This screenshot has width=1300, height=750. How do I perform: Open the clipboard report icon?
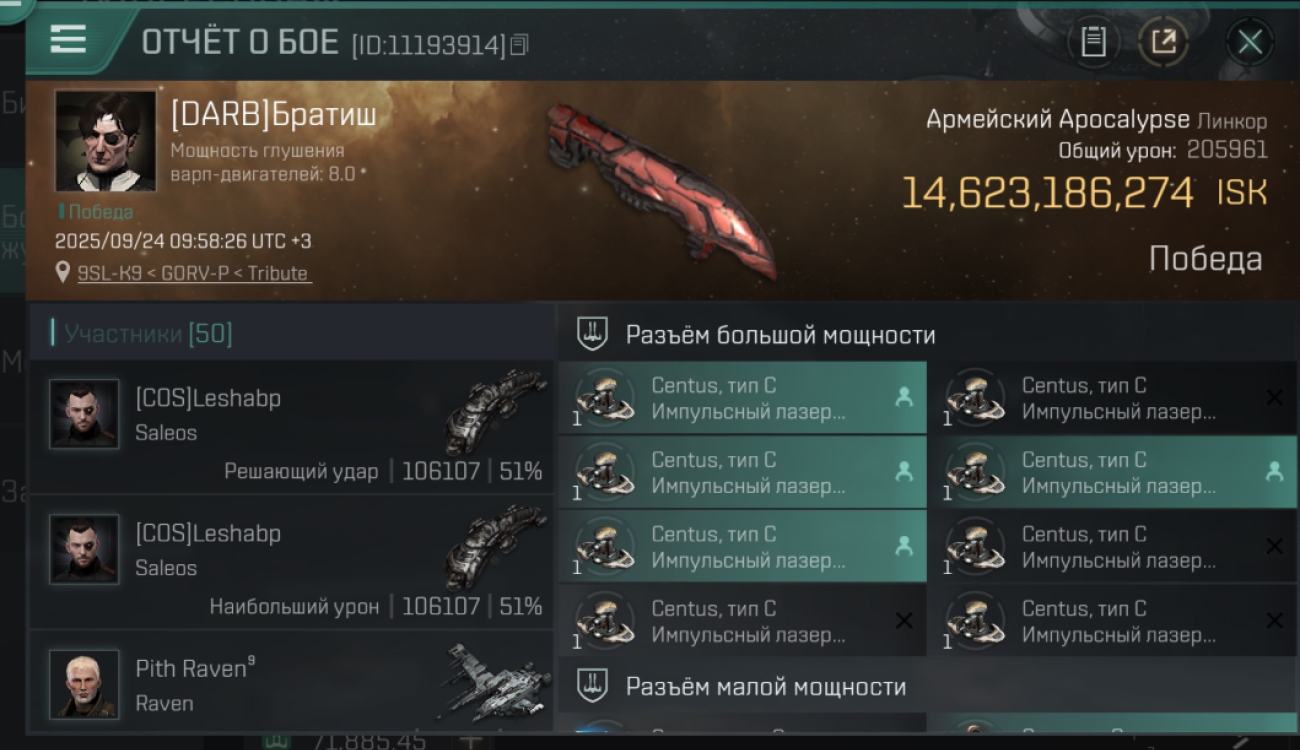(1093, 42)
